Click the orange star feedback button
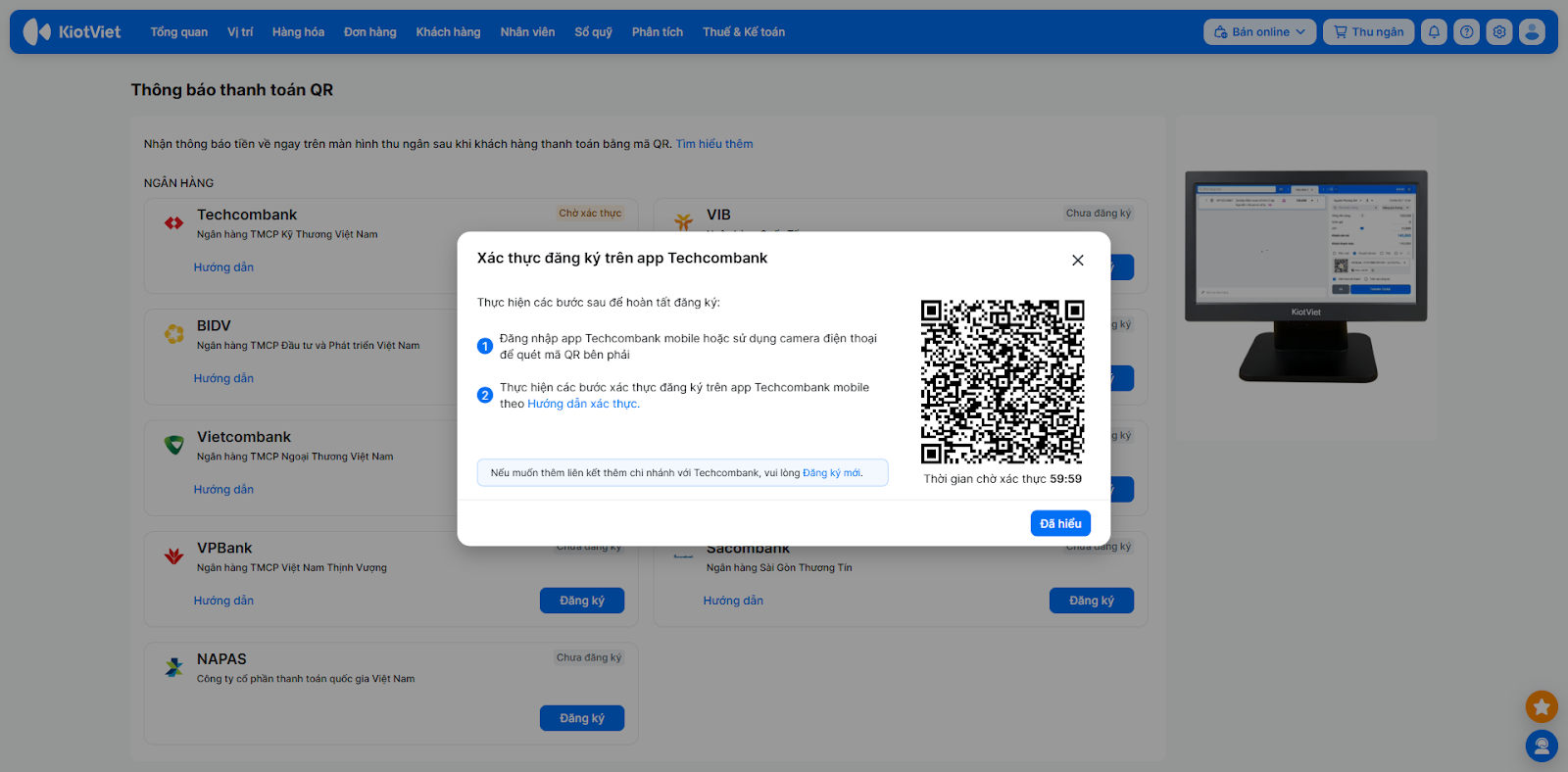Image resolution: width=1568 pixels, height=772 pixels. click(1542, 706)
